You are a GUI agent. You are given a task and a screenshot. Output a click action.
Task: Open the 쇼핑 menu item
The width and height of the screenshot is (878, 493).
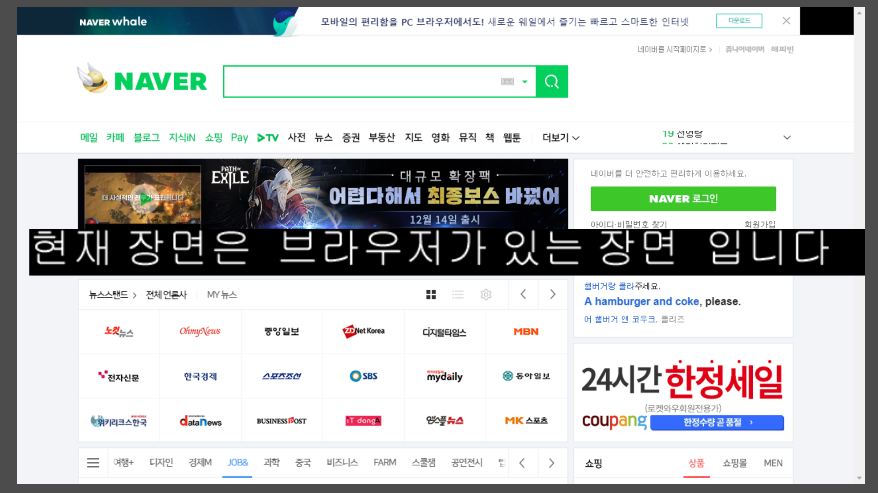213,137
